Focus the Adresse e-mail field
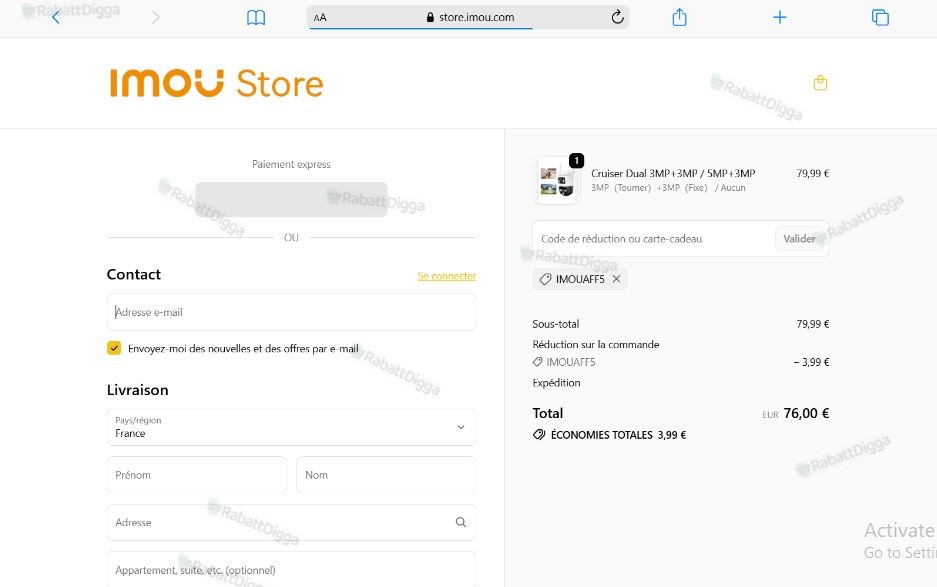937x587 pixels. 291,312
